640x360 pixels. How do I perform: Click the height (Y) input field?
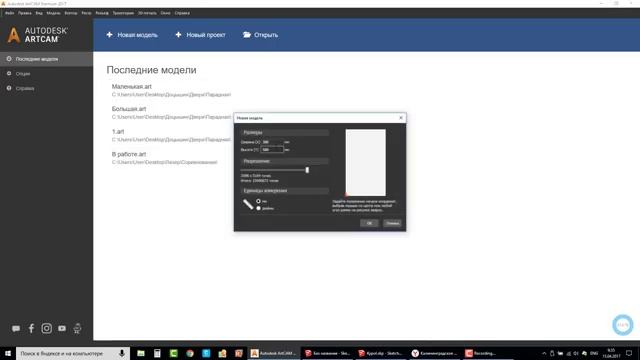[272, 150]
